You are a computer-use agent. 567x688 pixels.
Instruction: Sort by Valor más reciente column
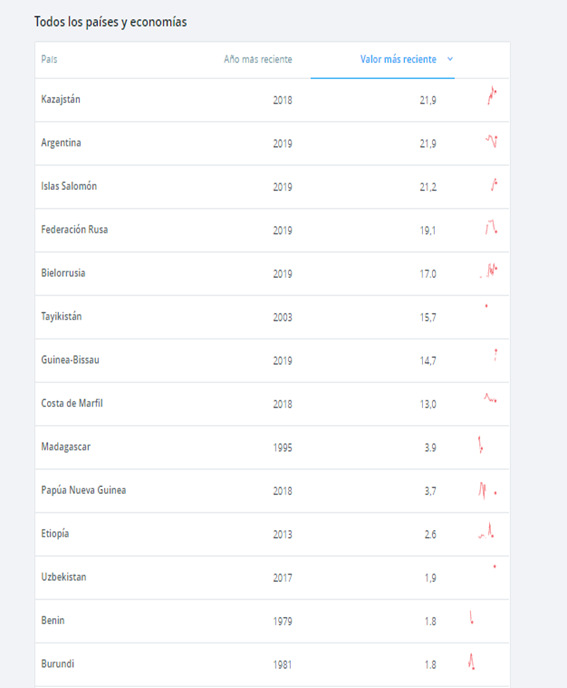(x=398, y=59)
